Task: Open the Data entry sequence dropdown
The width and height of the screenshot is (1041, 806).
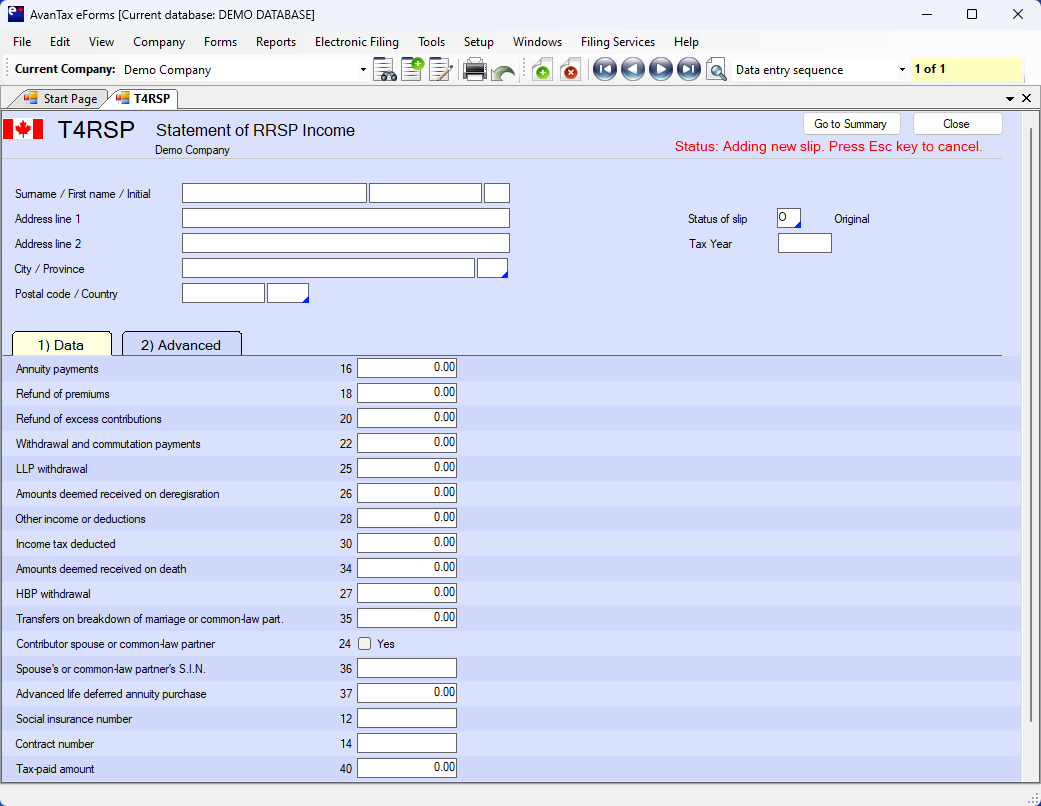Action: (x=902, y=70)
